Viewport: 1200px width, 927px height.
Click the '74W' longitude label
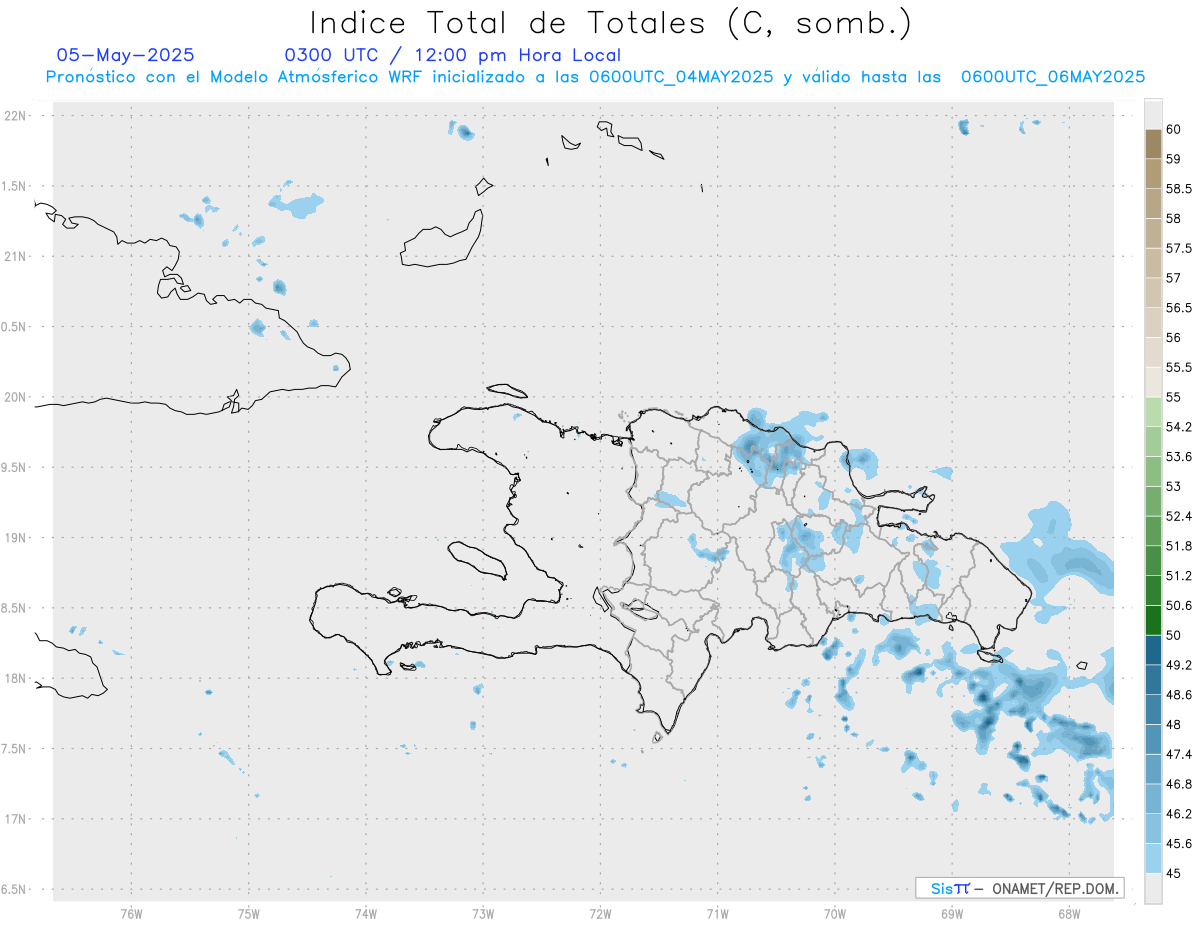(366, 914)
